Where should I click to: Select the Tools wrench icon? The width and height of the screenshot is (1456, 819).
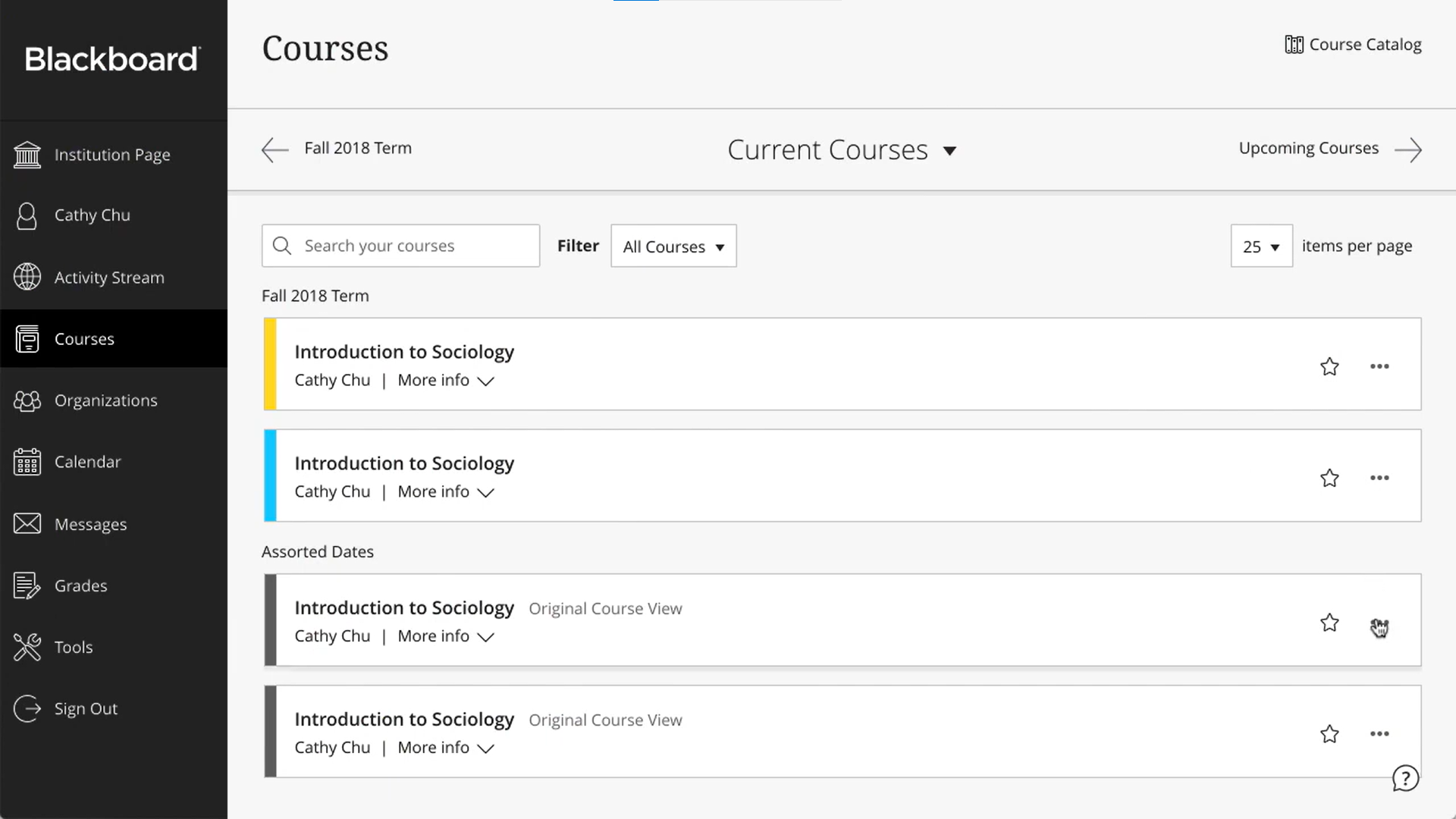pyautogui.click(x=27, y=647)
